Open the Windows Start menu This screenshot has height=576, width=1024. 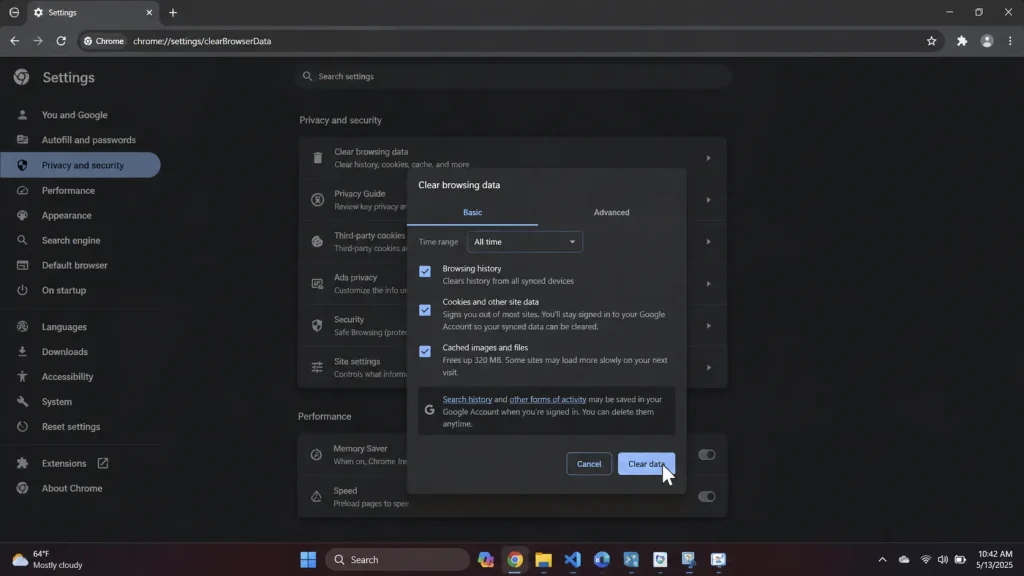(x=308, y=560)
